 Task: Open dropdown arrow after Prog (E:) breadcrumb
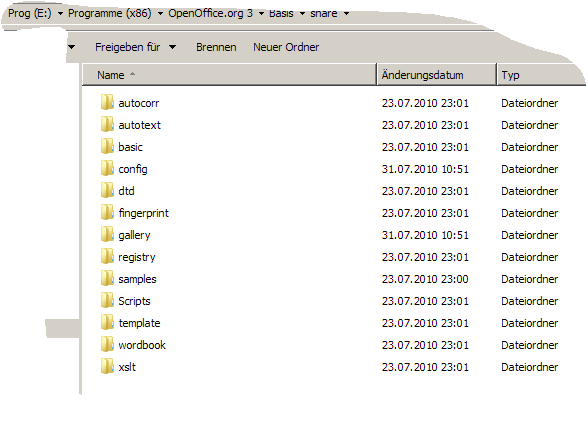[x=60, y=14]
